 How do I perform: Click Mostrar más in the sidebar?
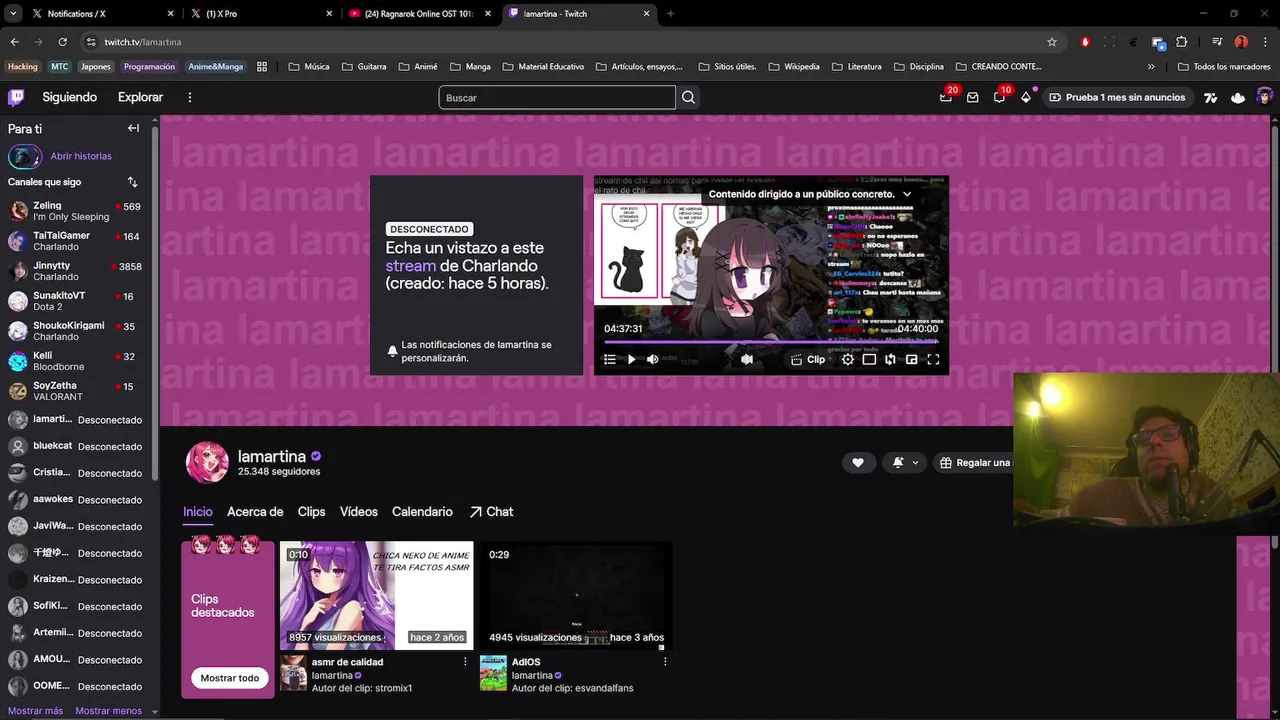coord(35,711)
